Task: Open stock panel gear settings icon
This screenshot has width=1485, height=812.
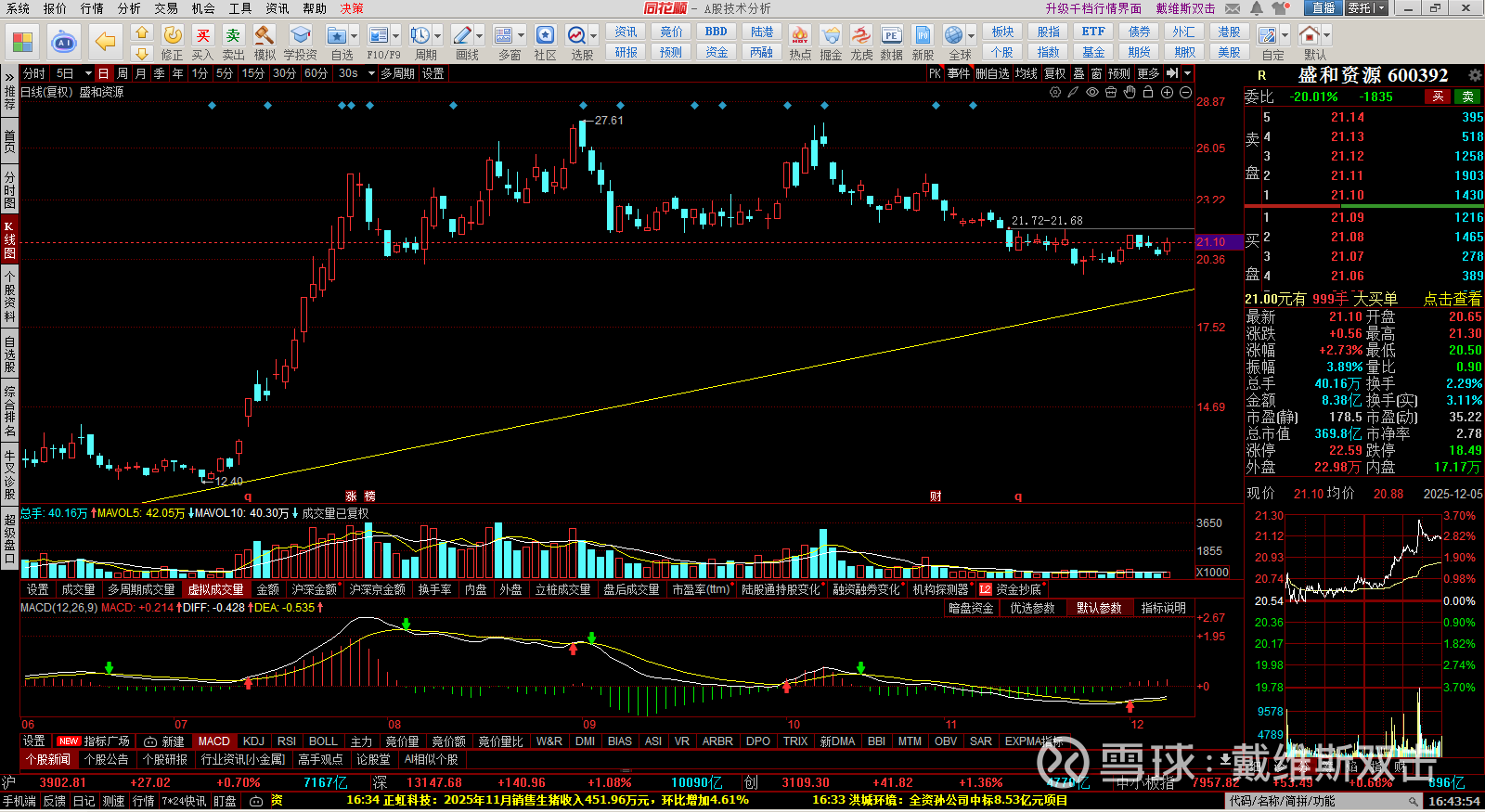Action: pos(1475,75)
